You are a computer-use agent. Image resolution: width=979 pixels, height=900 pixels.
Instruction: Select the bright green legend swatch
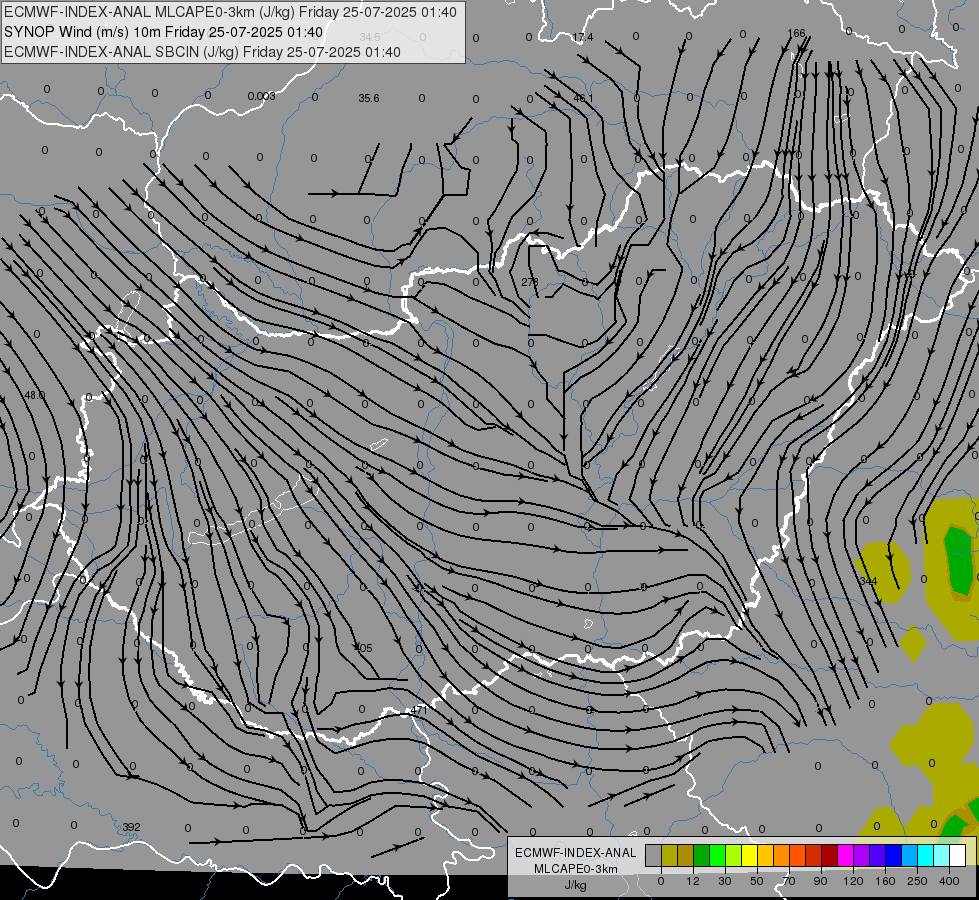pos(717,855)
